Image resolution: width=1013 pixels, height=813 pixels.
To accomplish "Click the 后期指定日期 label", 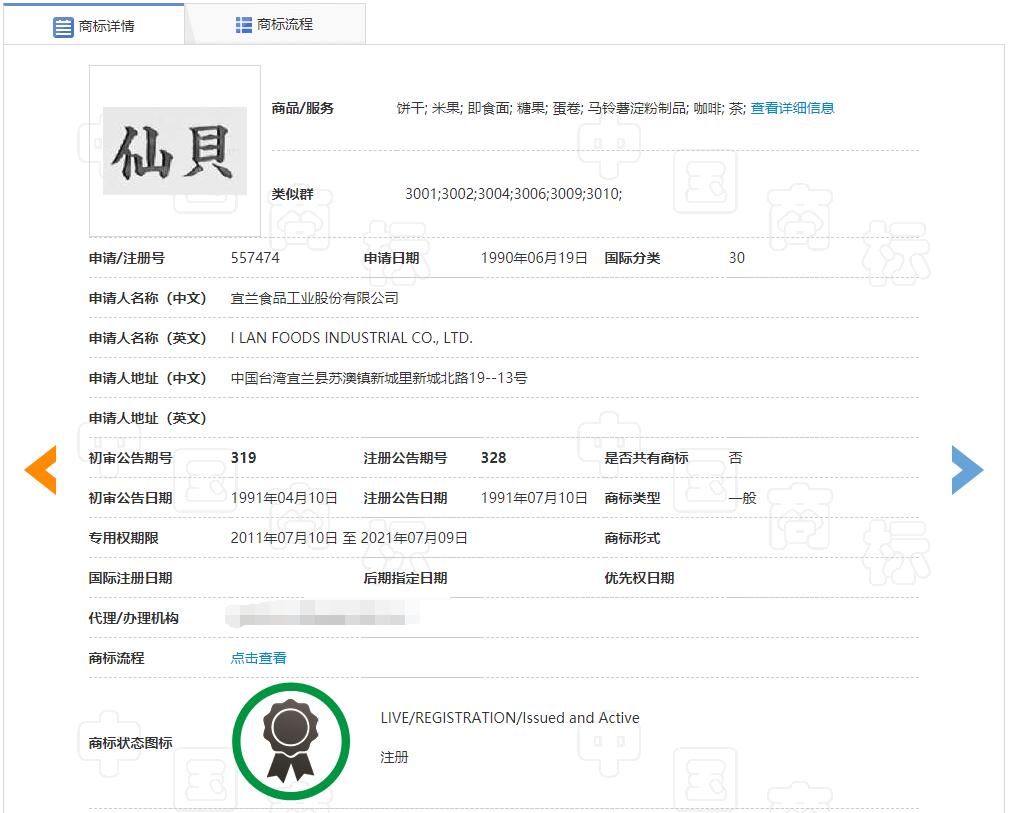I will click(406, 578).
